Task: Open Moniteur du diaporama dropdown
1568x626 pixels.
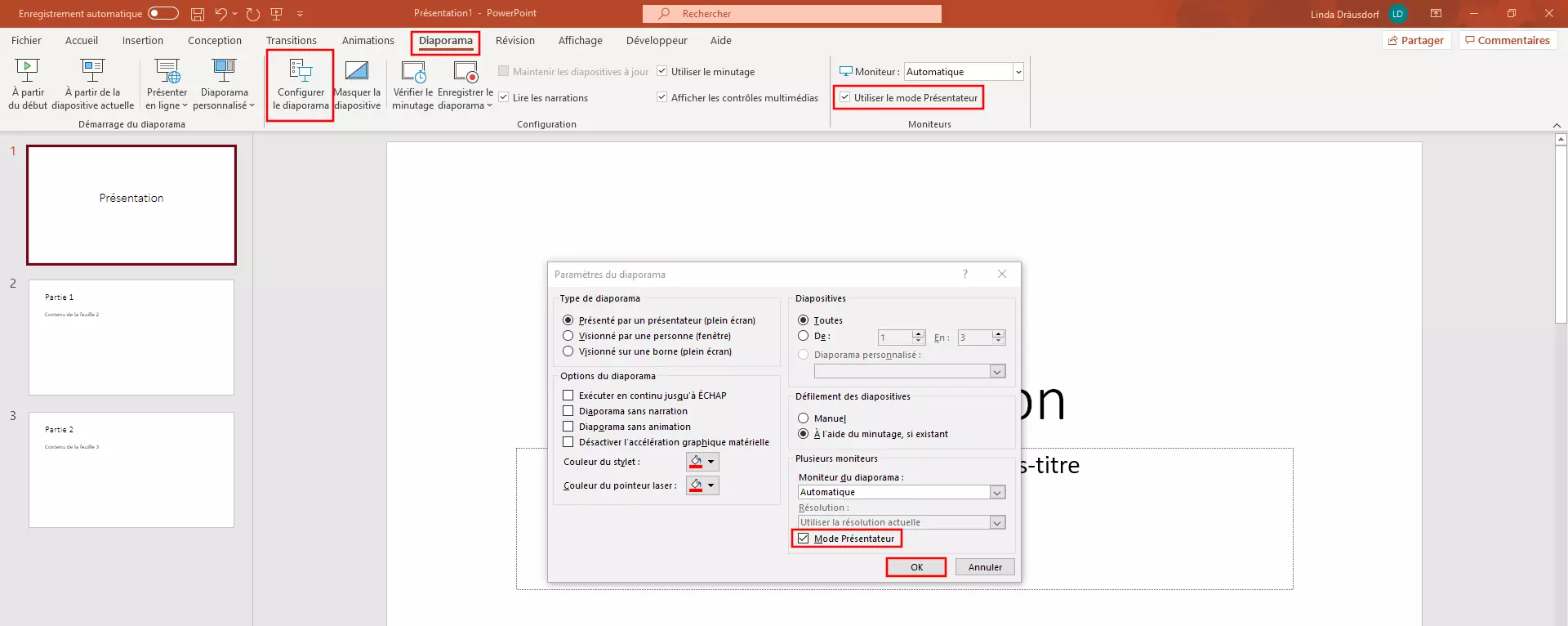Action: click(x=996, y=492)
